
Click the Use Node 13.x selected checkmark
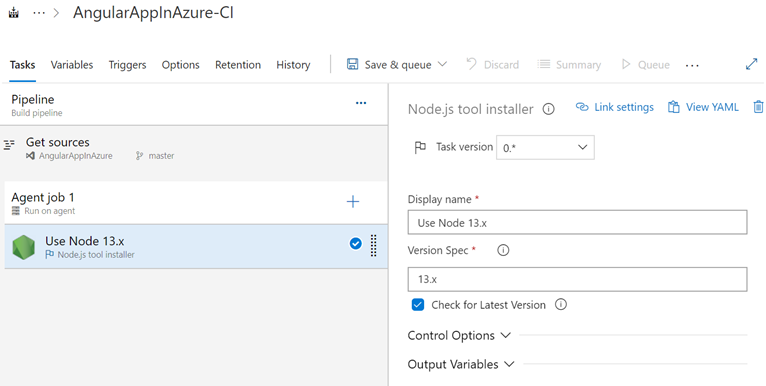(x=356, y=243)
